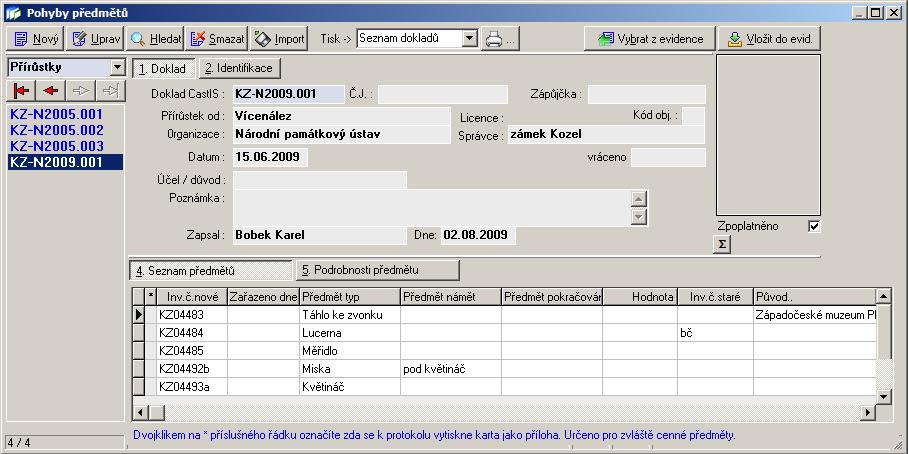Click the Smazat delete button
The width and height of the screenshot is (908, 454).
click(217, 39)
